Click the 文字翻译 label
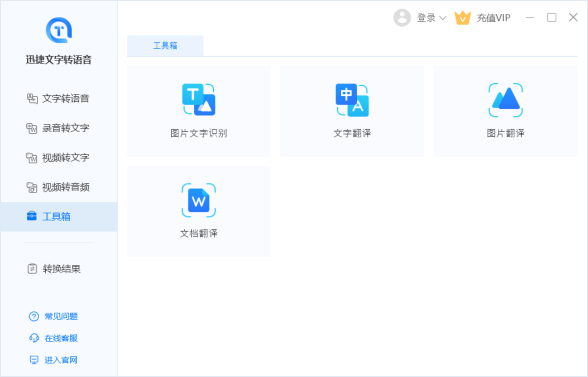Viewport: 588px width, 377px height. 352,133
